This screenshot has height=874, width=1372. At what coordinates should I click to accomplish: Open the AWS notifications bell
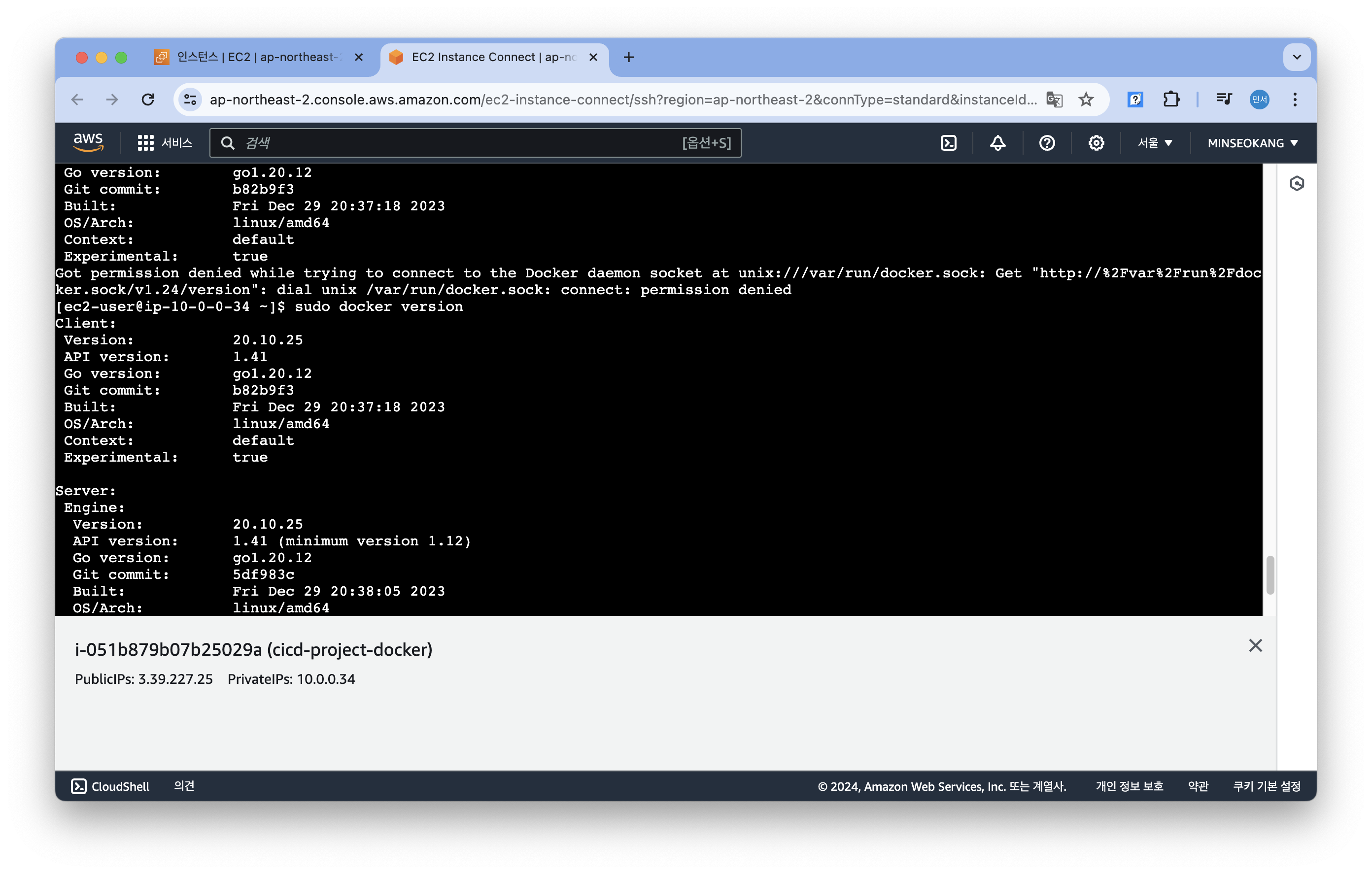pos(997,143)
